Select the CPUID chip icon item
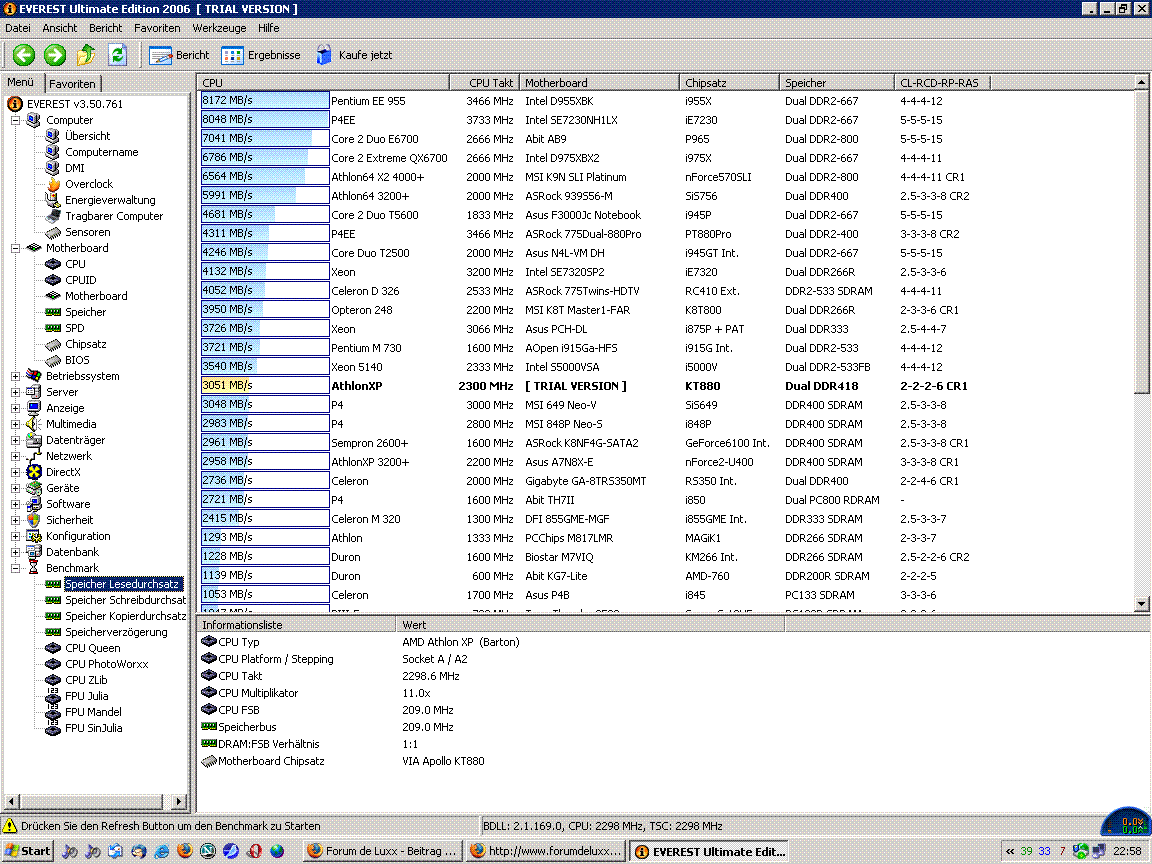The width and height of the screenshot is (1152, 864). 53,280
